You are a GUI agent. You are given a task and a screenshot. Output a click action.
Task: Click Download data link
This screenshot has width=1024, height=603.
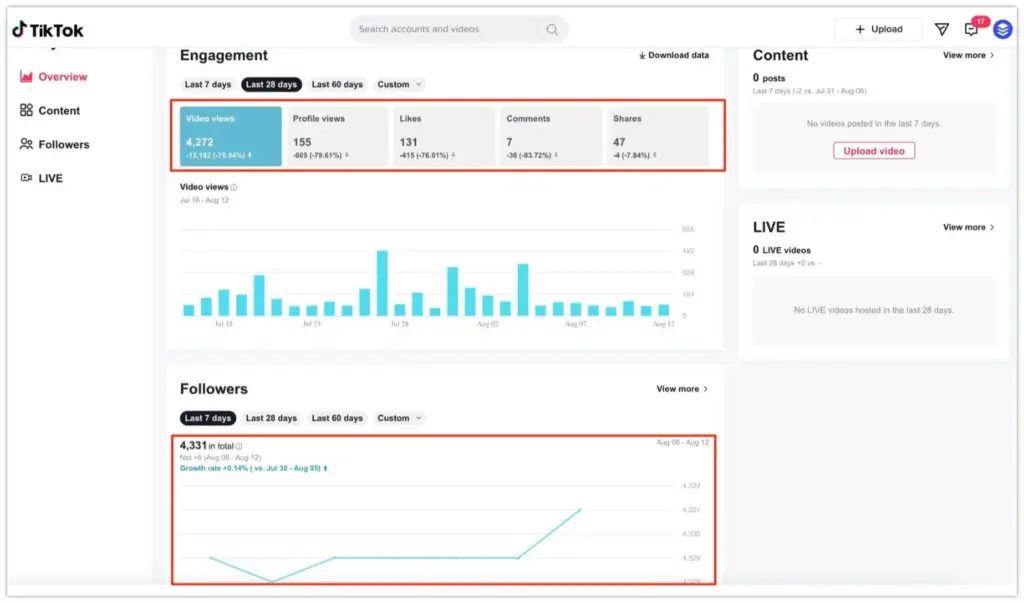(674, 56)
